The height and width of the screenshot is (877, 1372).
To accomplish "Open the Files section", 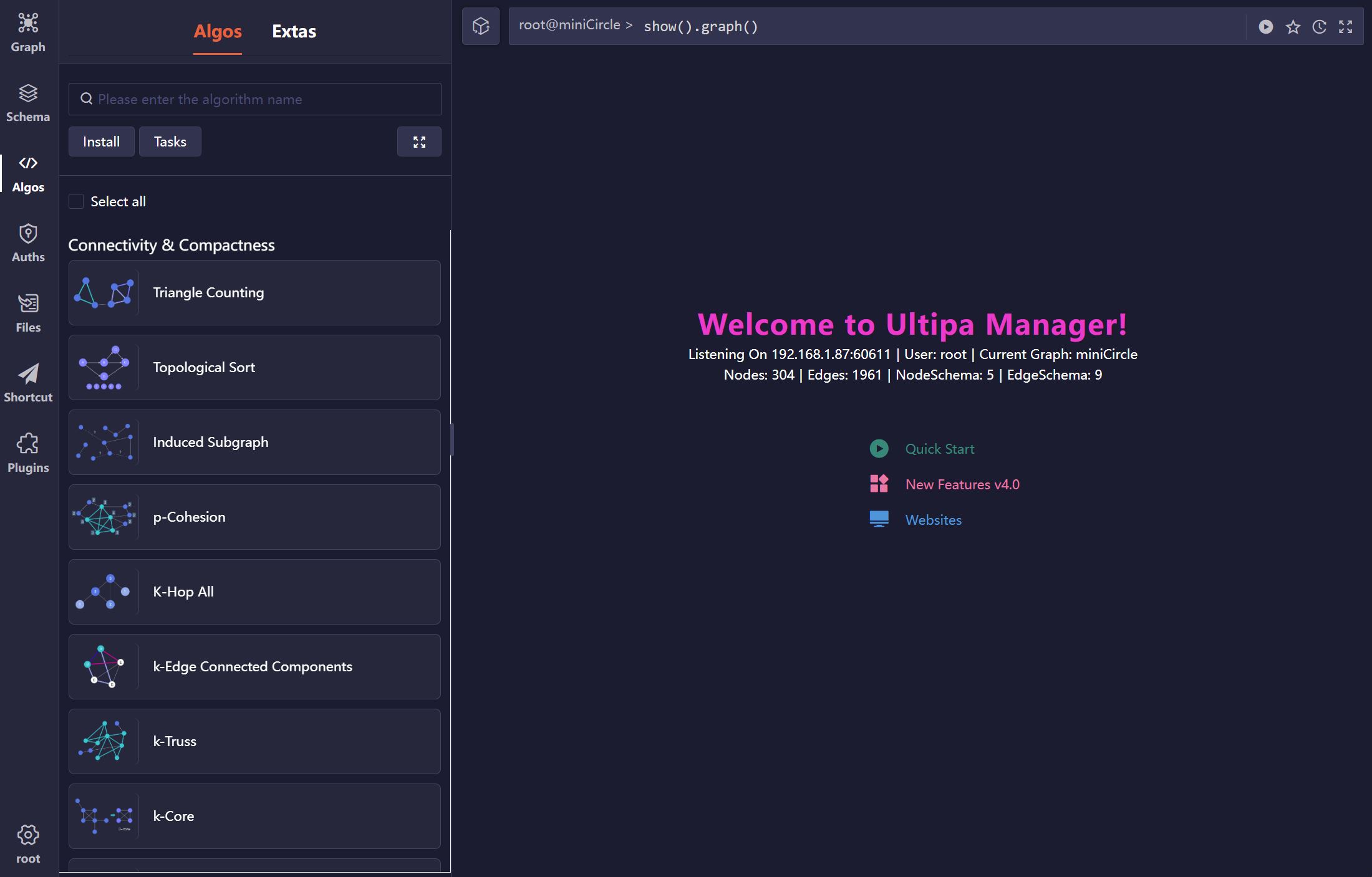I will coord(28,314).
